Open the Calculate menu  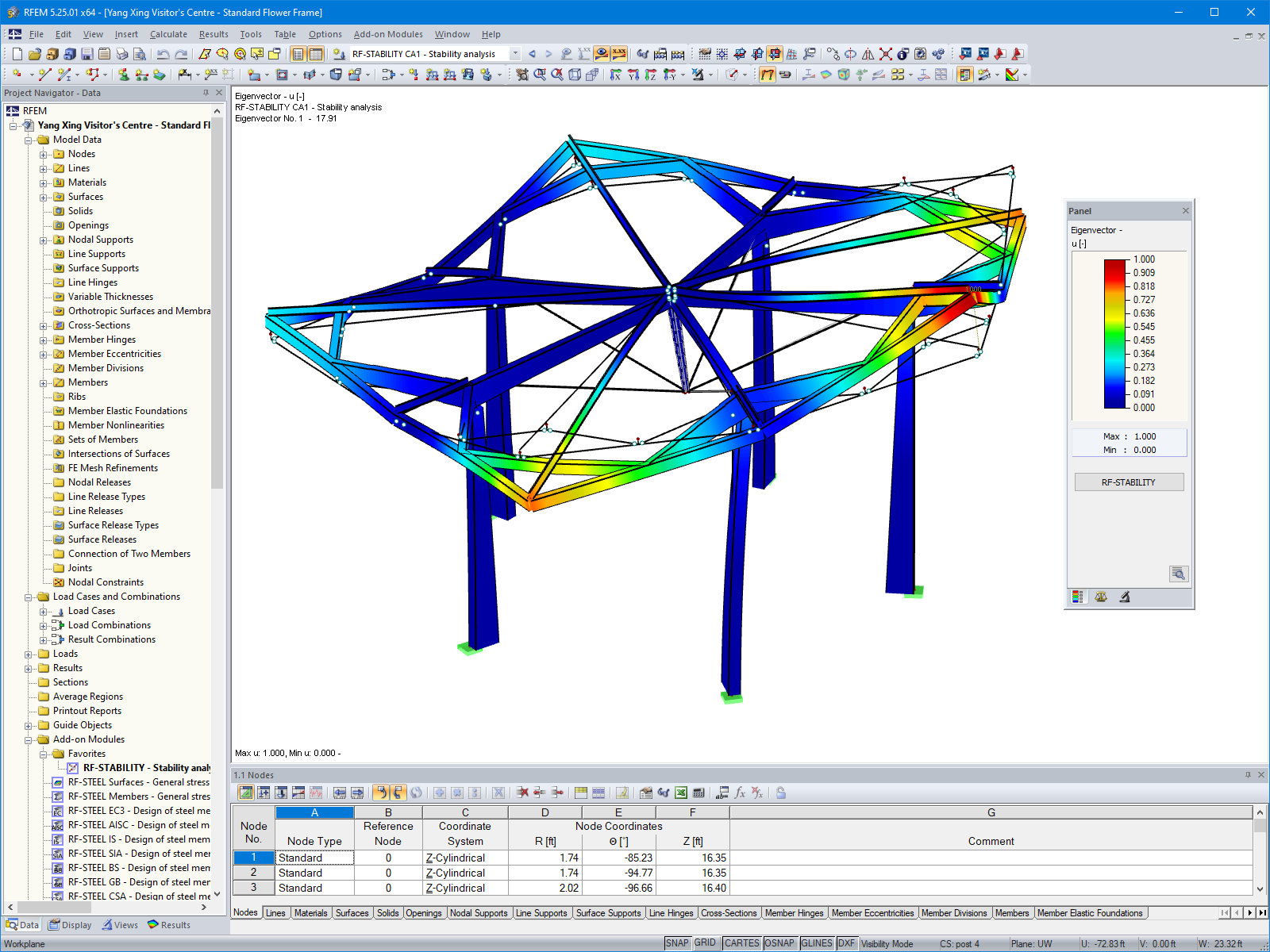[x=168, y=34]
